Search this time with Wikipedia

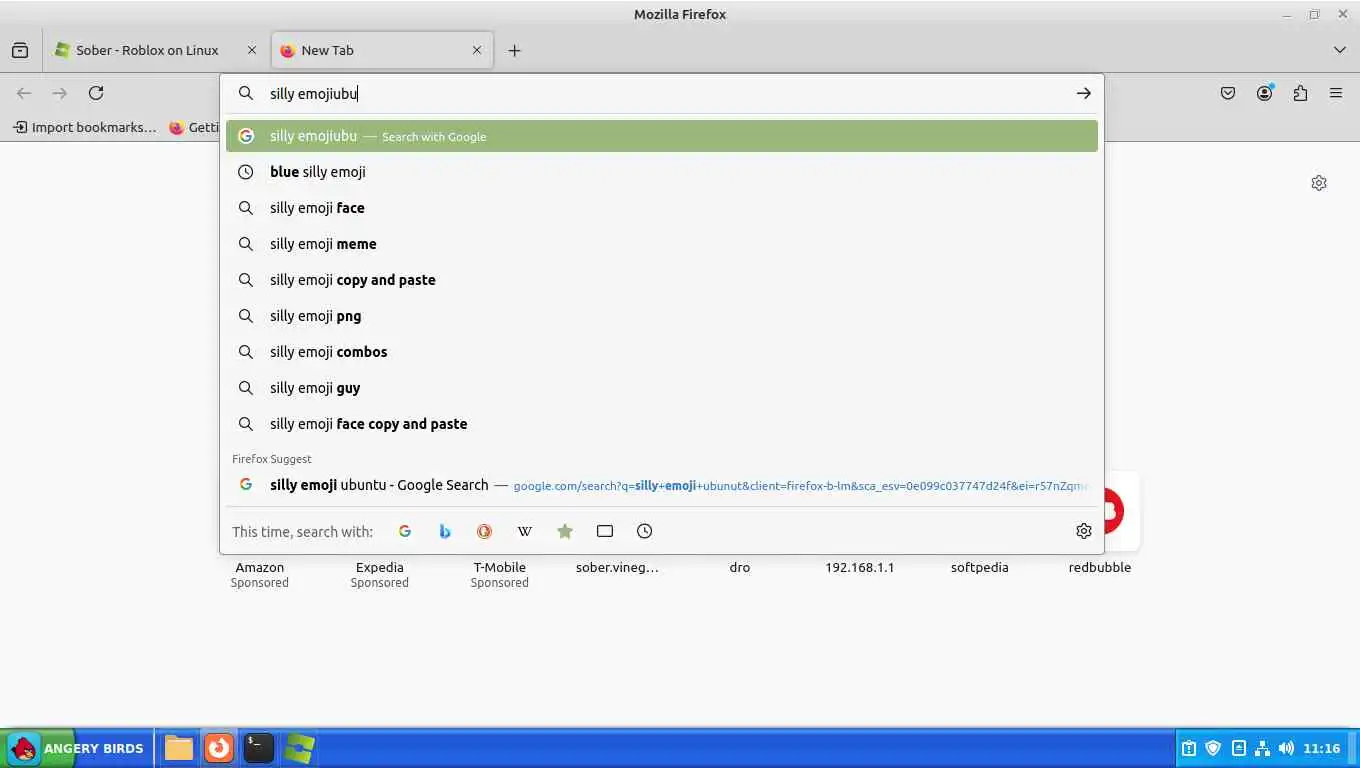point(525,531)
